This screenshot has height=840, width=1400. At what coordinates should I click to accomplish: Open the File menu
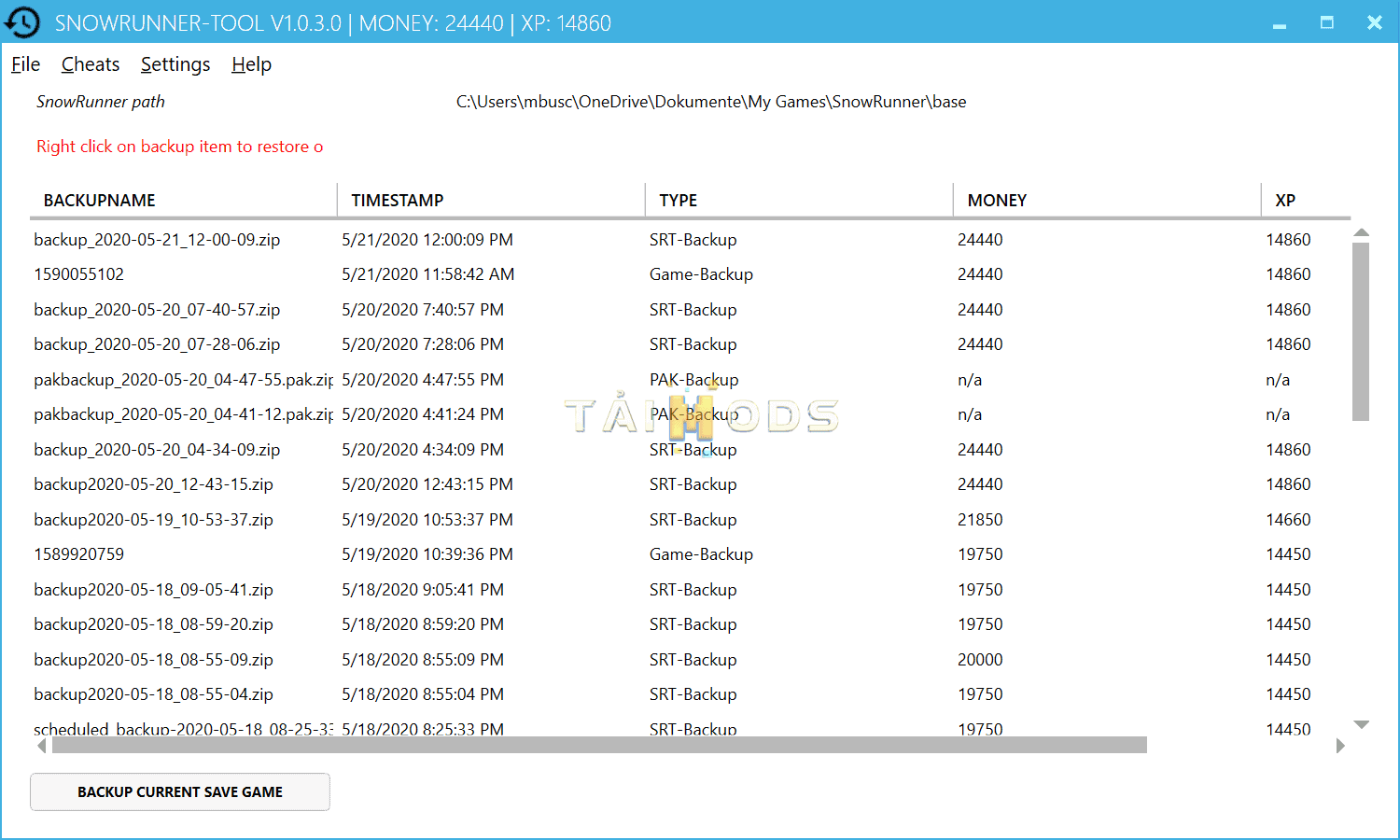pos(25,64)
